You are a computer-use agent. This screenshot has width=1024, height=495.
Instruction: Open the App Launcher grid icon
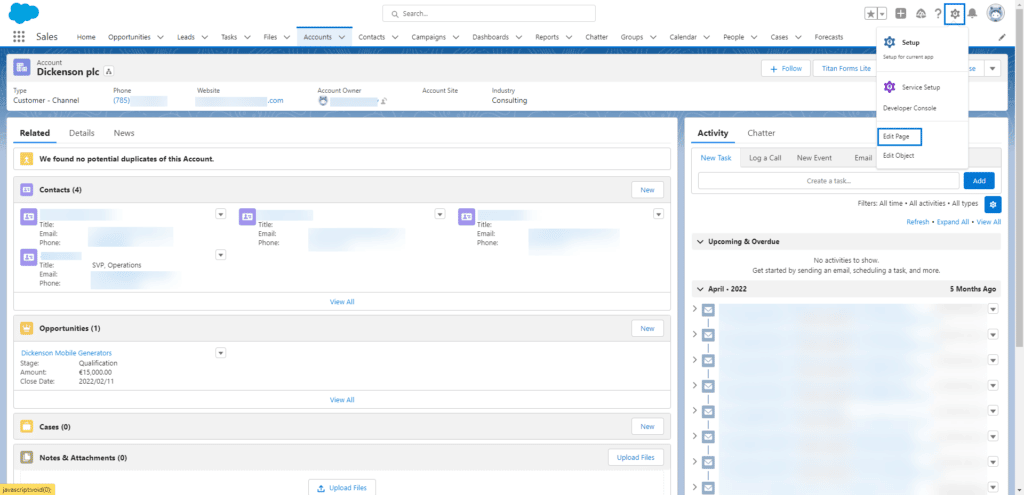pos(18,37)
